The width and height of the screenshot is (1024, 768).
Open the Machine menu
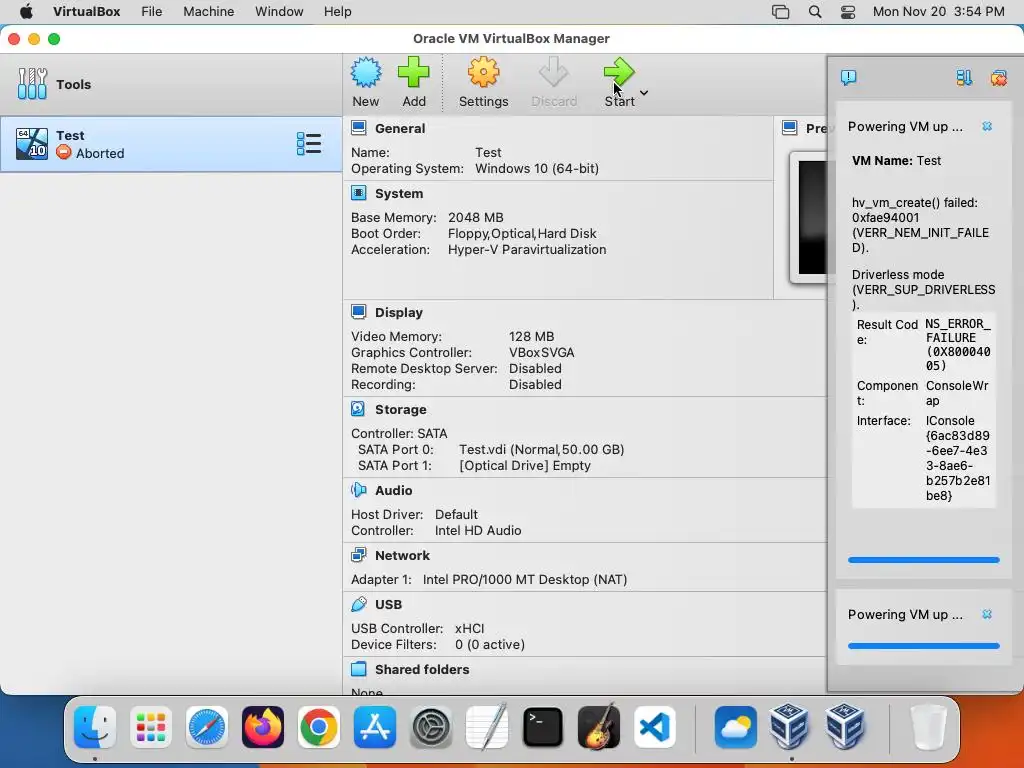pos(208,12)
